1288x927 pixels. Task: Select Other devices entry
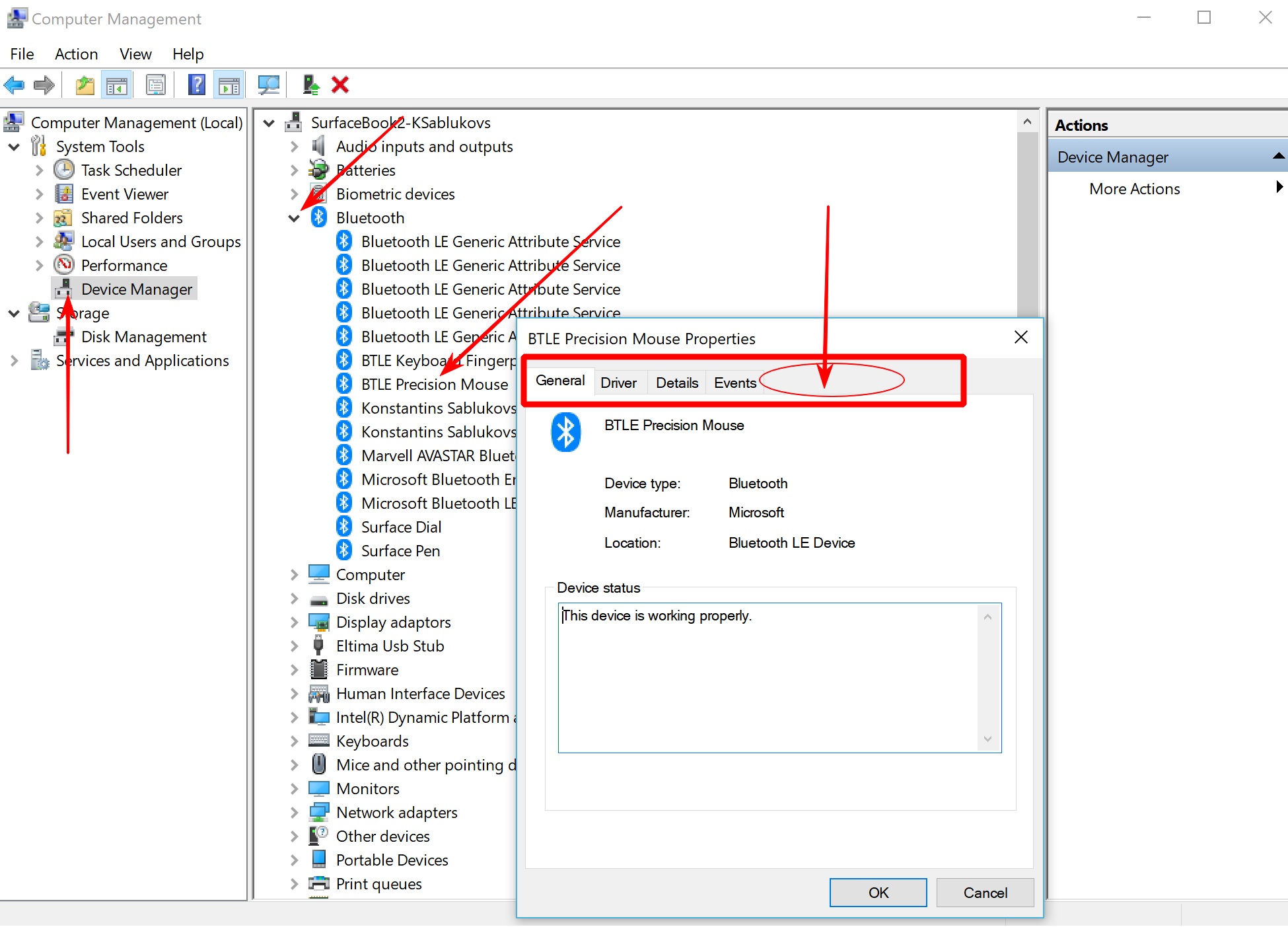(382, 836)
